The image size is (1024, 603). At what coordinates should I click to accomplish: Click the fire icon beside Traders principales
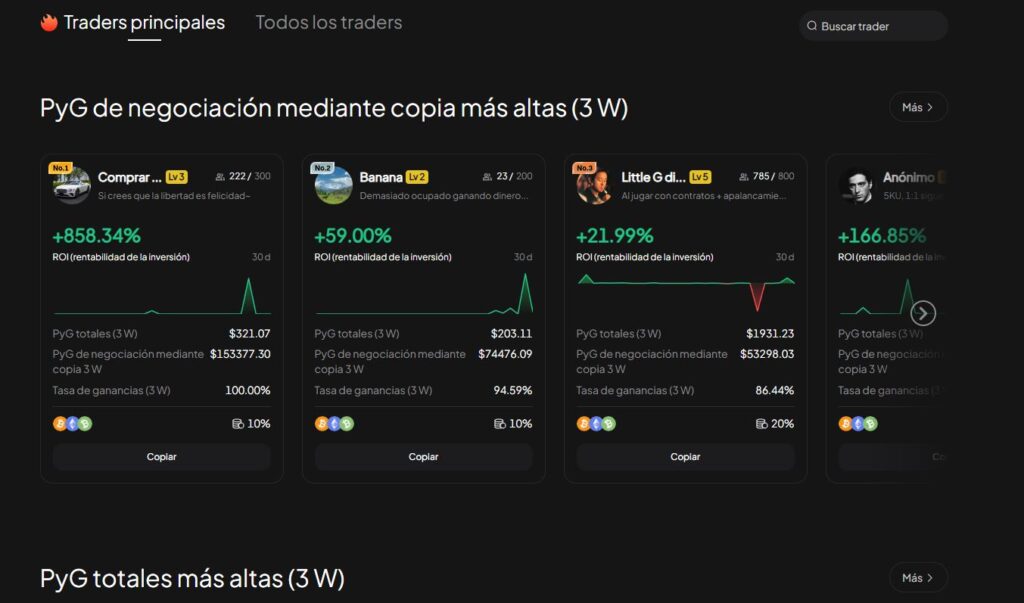(49, 23)
